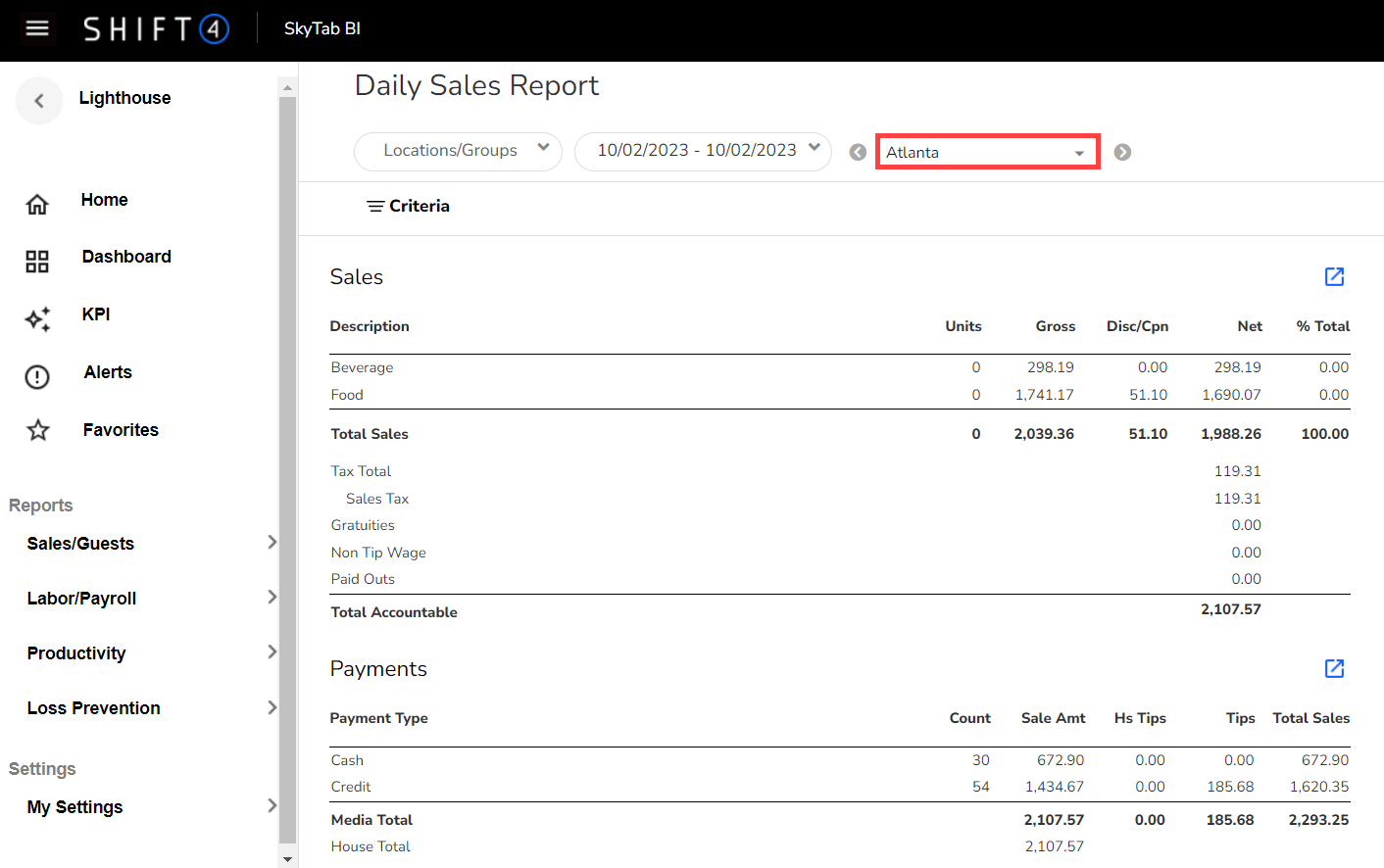Open the Atlanta location dropdown
The width and height of the screenshot is (1384, 868).
987,152
